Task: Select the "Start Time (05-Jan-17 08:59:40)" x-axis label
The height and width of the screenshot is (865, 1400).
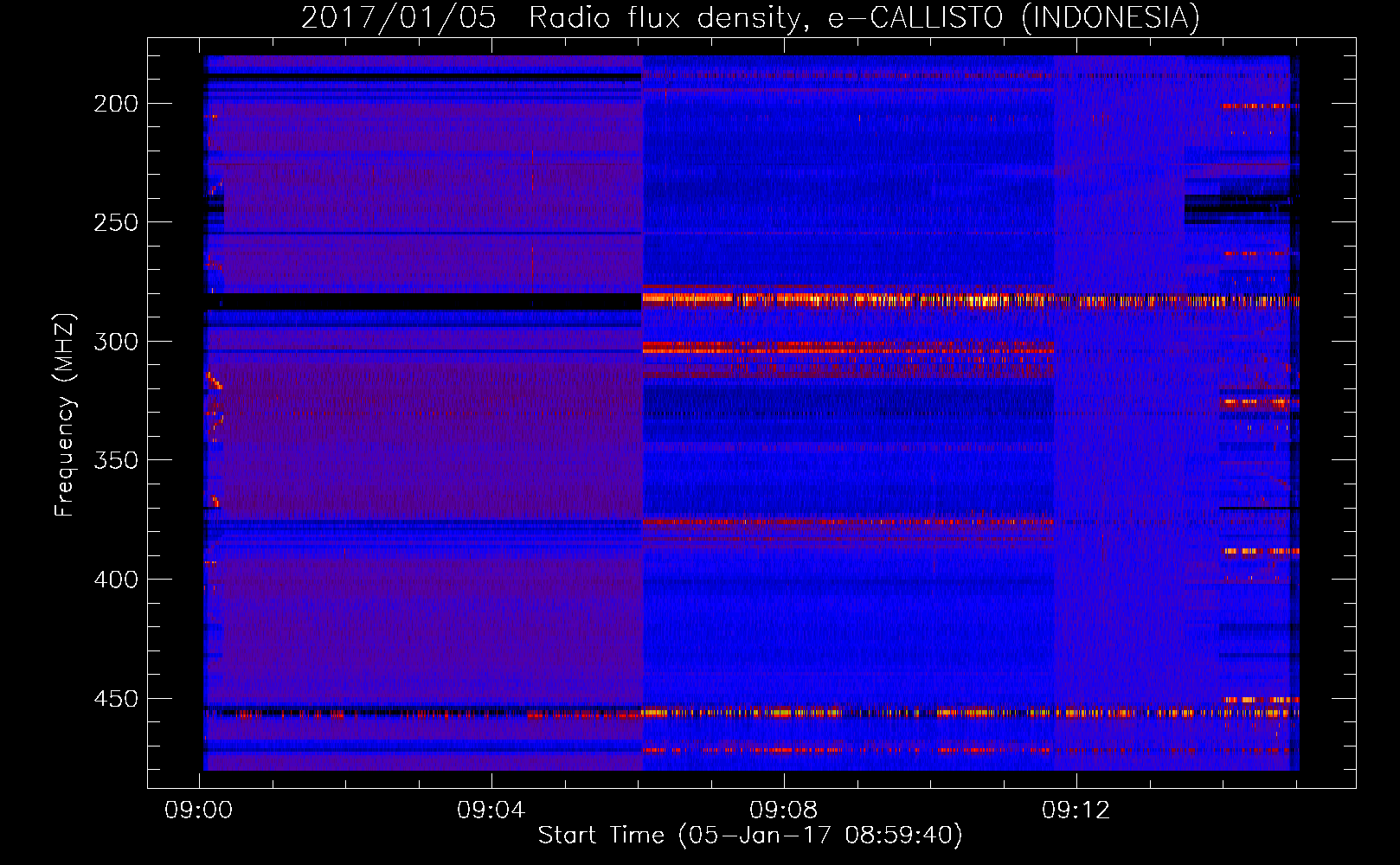Action: [750, 836]
